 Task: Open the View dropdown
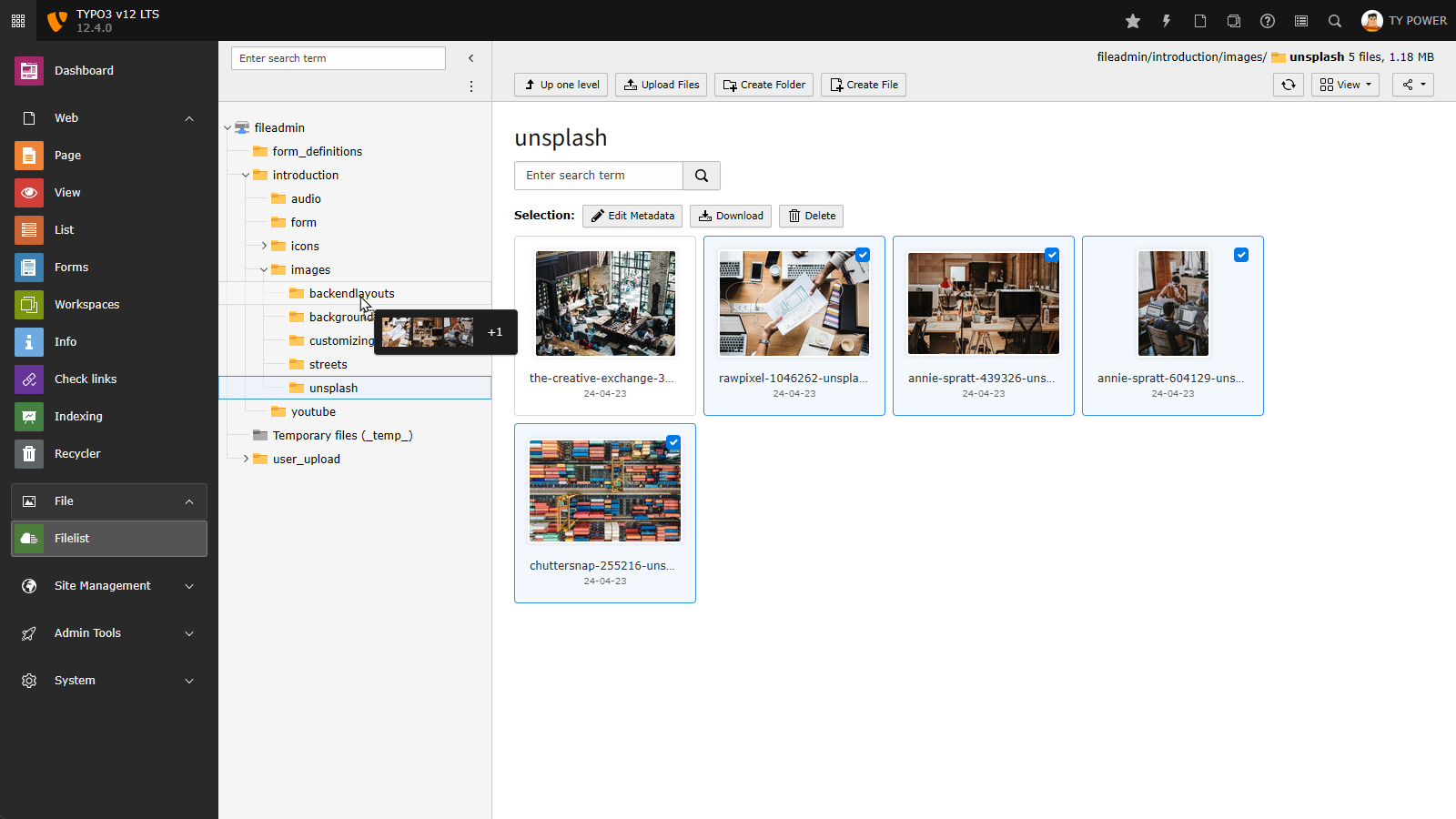point(1345,84)
